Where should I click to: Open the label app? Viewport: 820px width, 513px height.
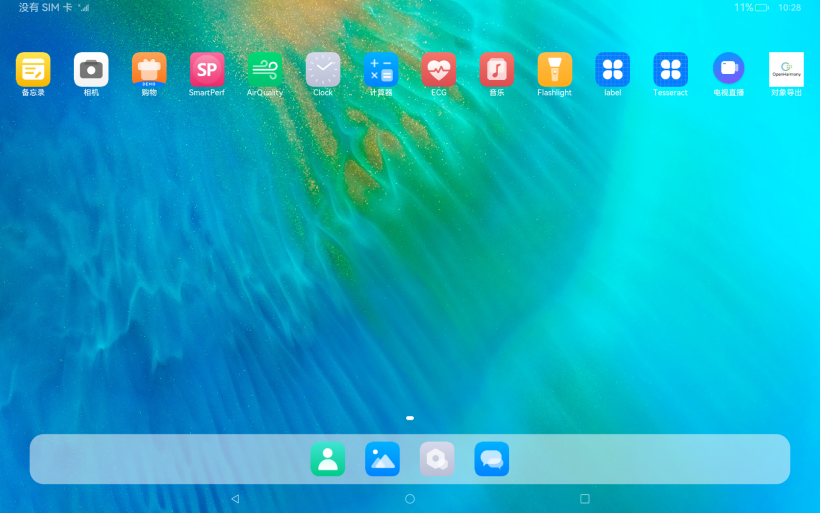(613, 69)
